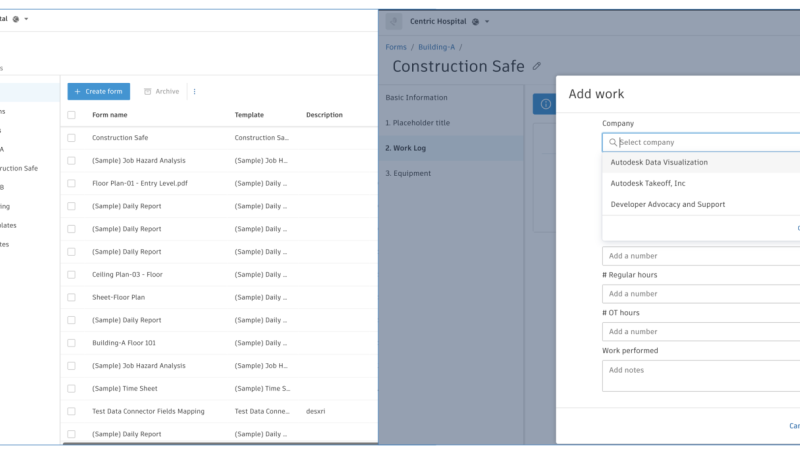
Task: Click the plus icon on Create form
Action: point(78,91)
